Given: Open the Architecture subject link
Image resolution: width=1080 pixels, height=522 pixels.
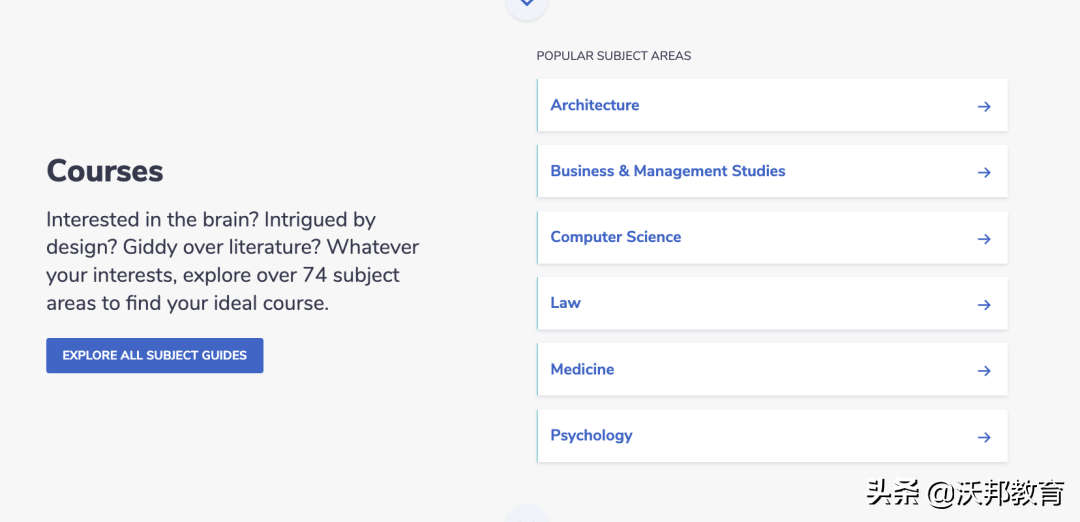Looking at the screenshot, I should point(594,105).
